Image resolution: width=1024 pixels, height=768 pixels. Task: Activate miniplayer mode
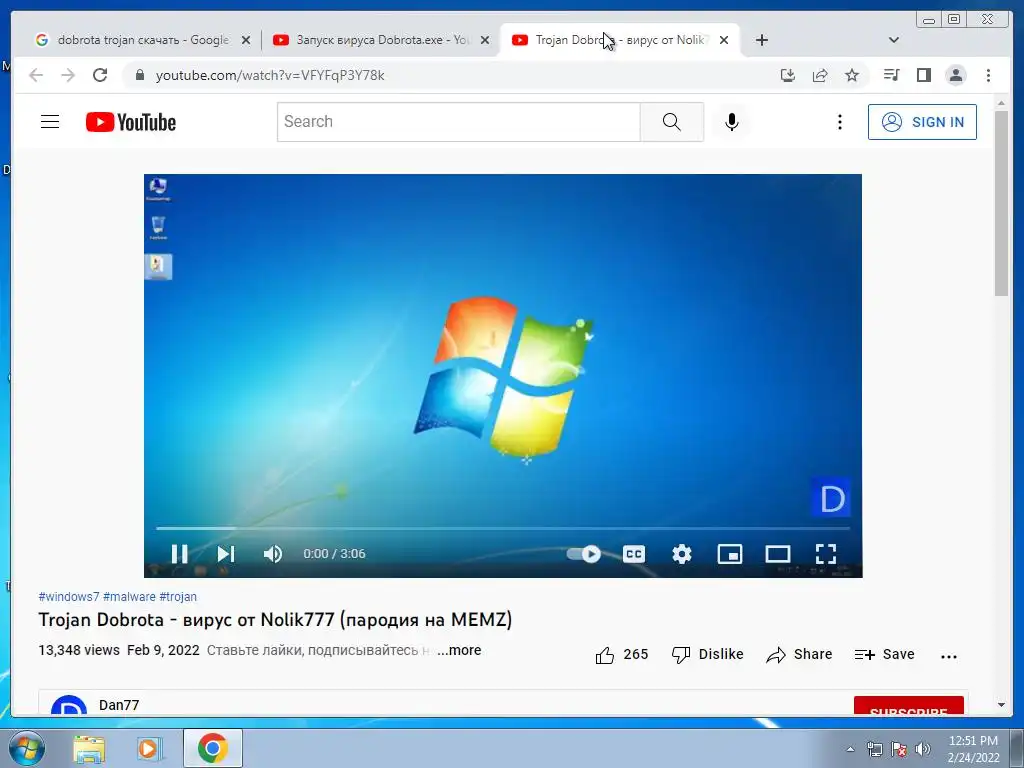[x=729, y=554]
